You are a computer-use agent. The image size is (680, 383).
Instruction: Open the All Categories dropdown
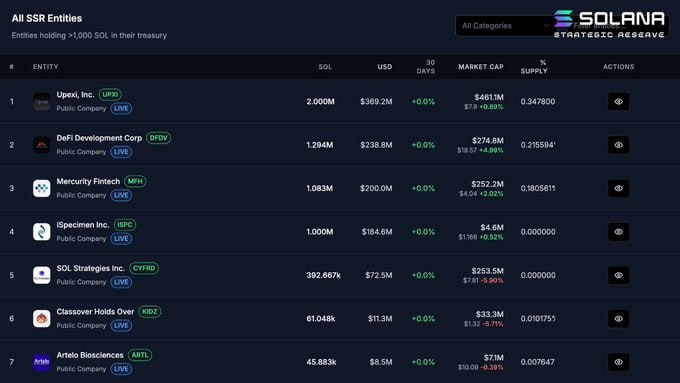click(505, 26)
